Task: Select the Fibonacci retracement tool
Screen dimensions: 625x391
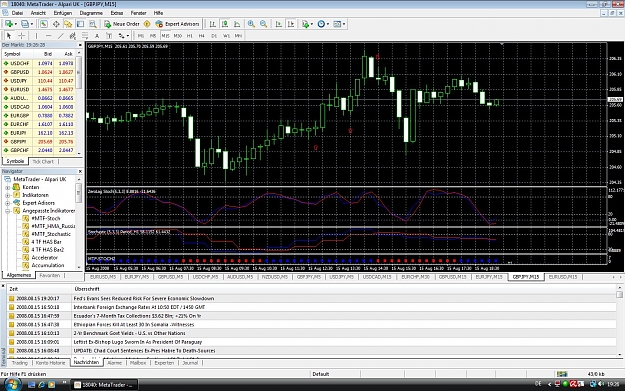Action: point(85,36)
